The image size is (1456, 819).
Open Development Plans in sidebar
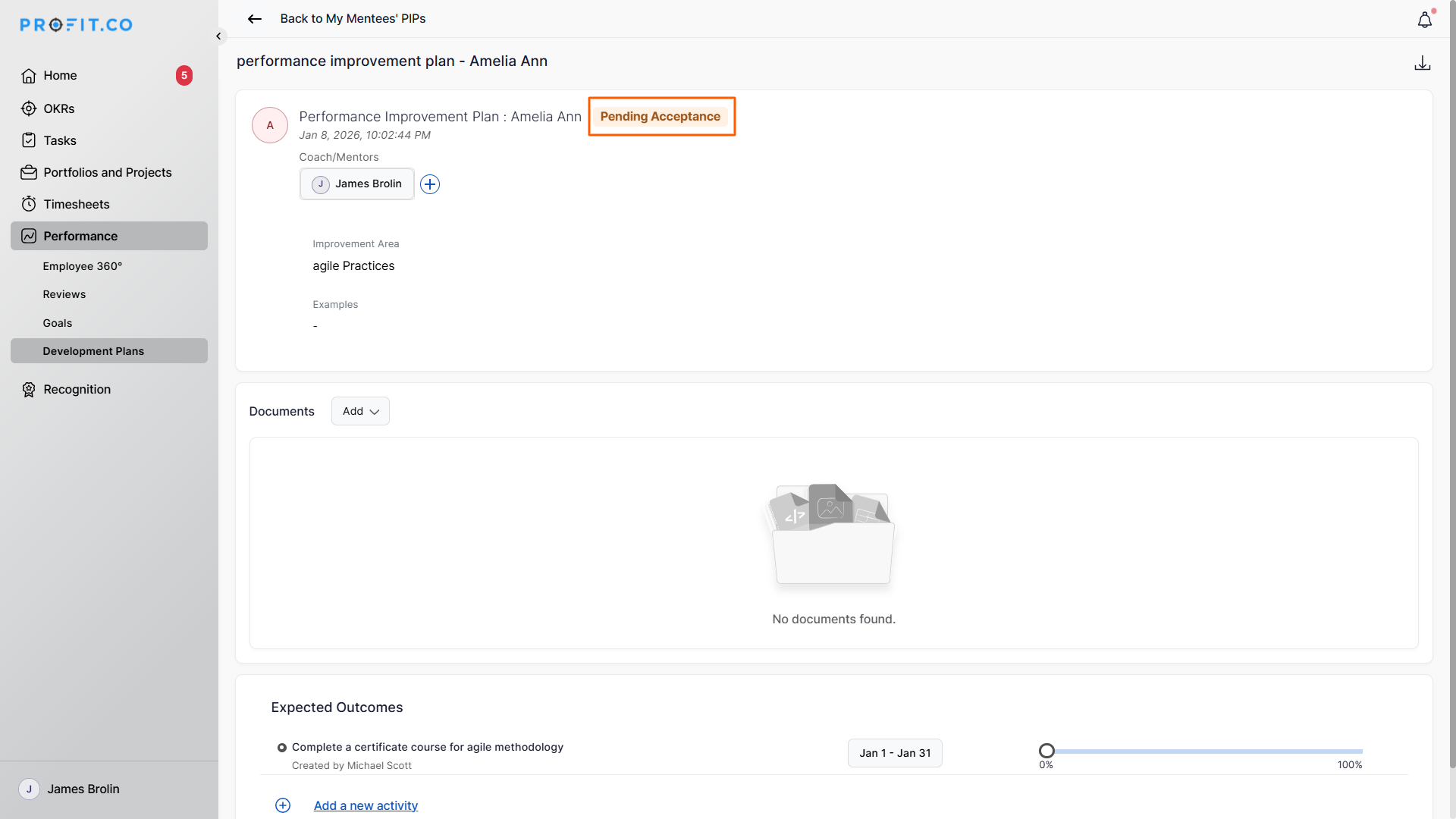[x=93, y=351]
